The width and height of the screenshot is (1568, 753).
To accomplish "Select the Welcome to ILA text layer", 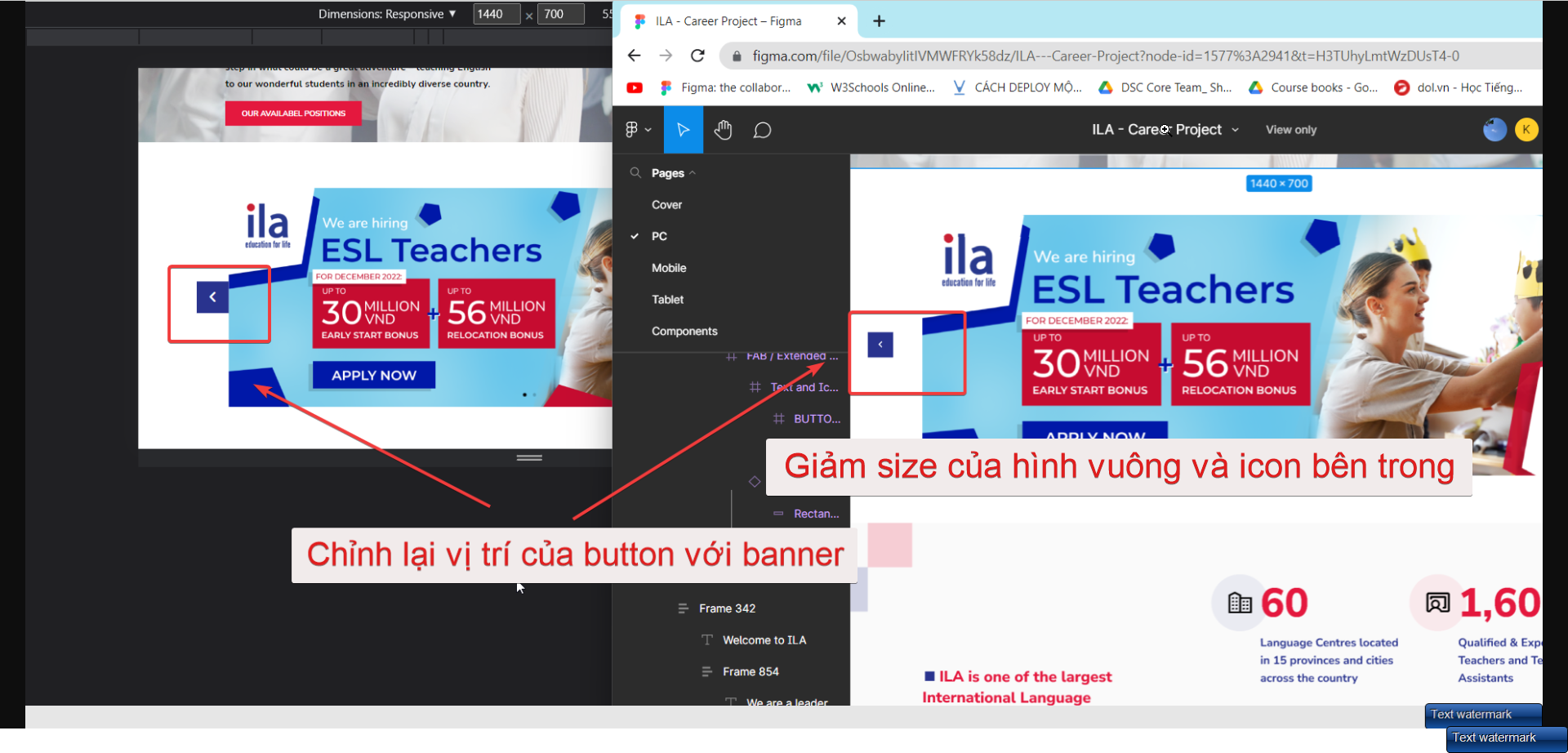I will pos(754,640).
